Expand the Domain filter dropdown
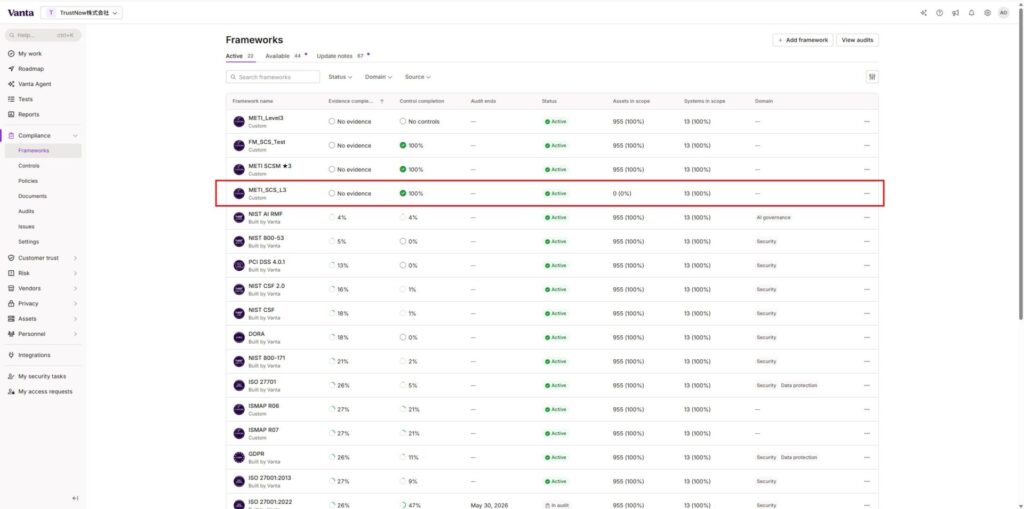The image size is (1024, 509). (378, 77)
